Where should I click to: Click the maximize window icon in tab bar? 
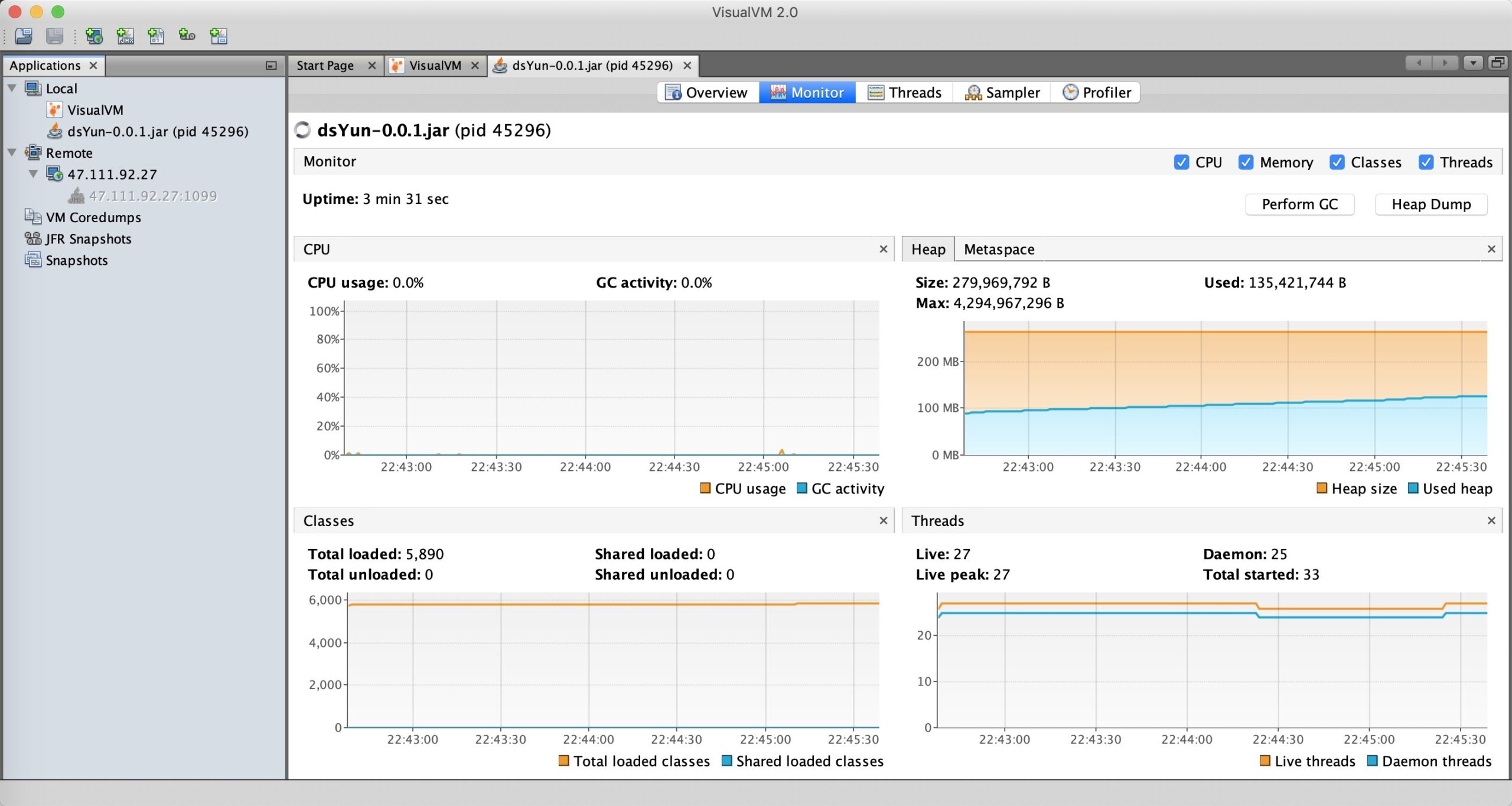(x=1497, y=63)
